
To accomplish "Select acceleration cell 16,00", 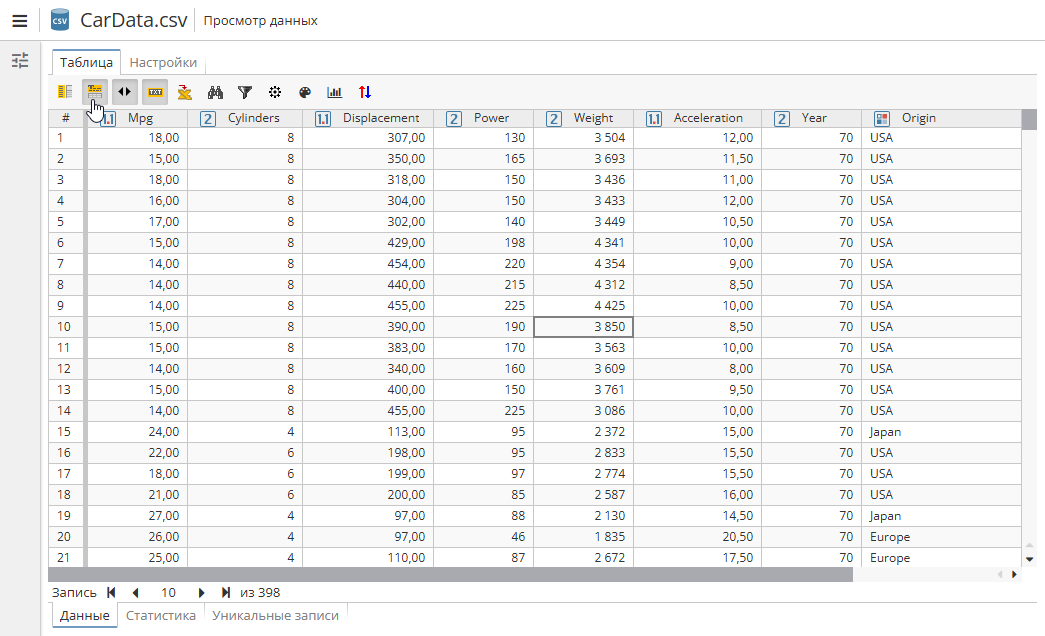I will pos(698,495).
